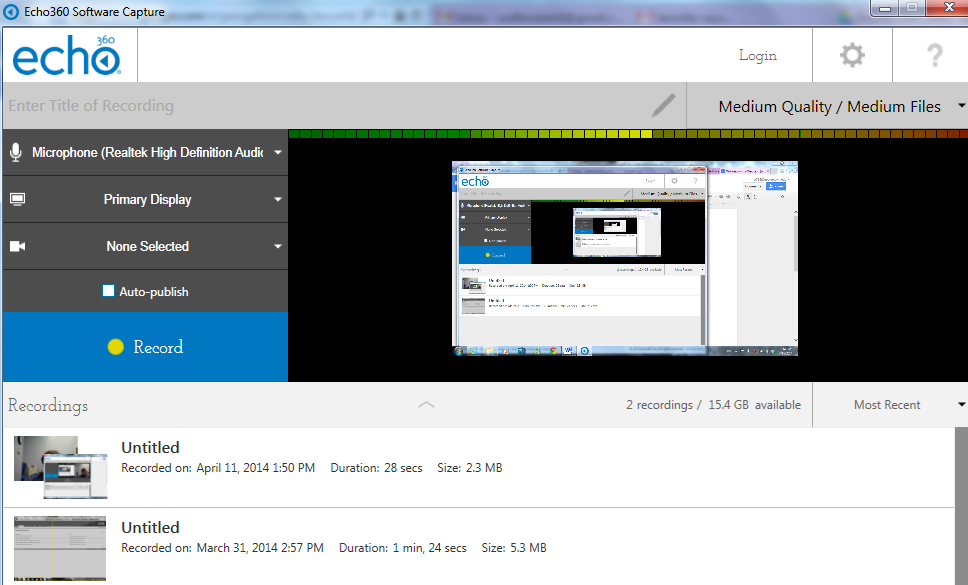Open the None Selected camera dropdown
The width and height of the screenshot is (968, 585).
(145, 246)
